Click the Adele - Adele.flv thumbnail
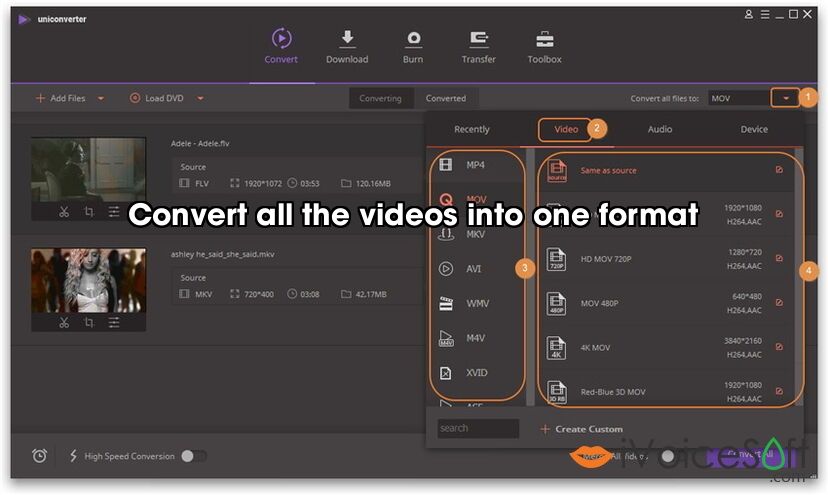This screenshot has width=828, height=495. tap(88, 170)
